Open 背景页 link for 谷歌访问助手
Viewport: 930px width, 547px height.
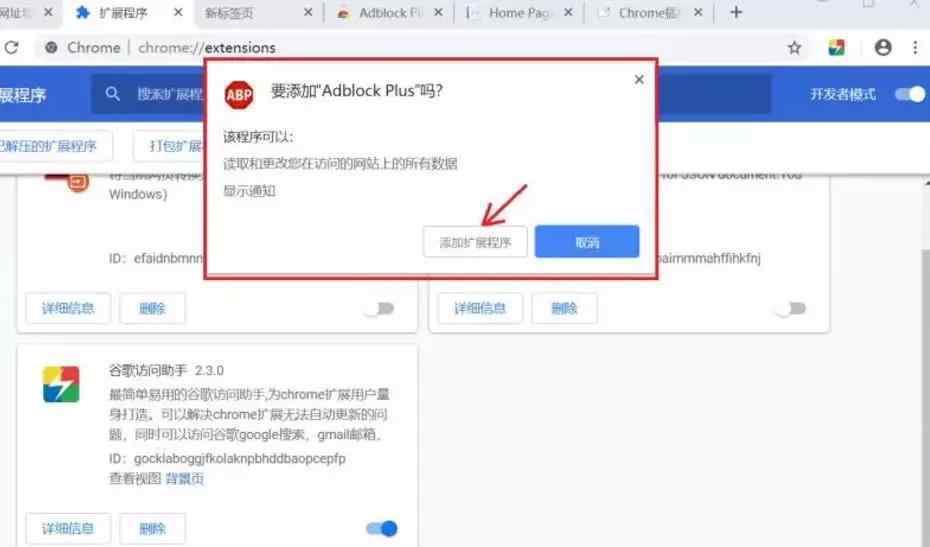click(185, 479)
